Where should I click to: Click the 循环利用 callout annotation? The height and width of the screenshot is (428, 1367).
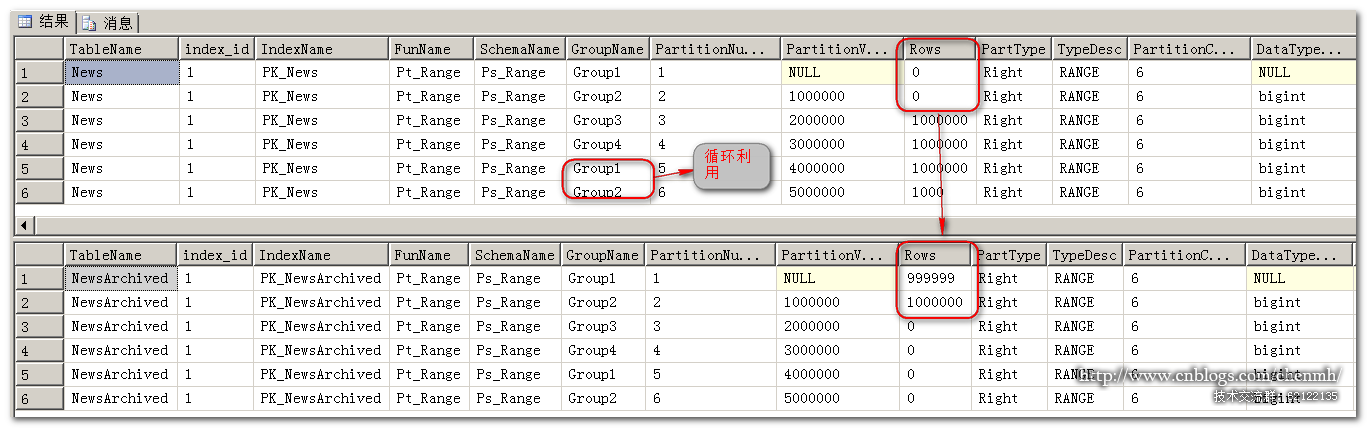coord(732,166)
